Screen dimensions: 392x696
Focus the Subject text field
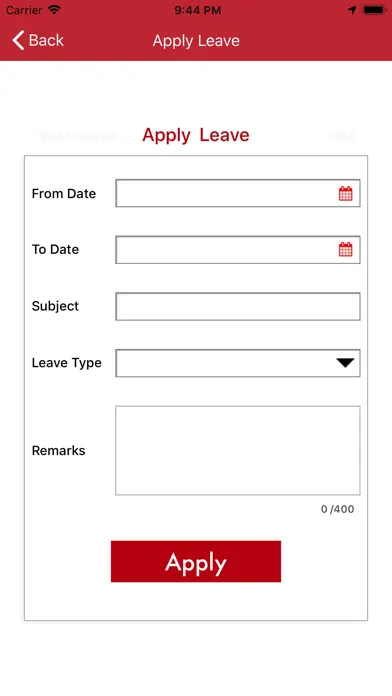[x=238, y=306]
